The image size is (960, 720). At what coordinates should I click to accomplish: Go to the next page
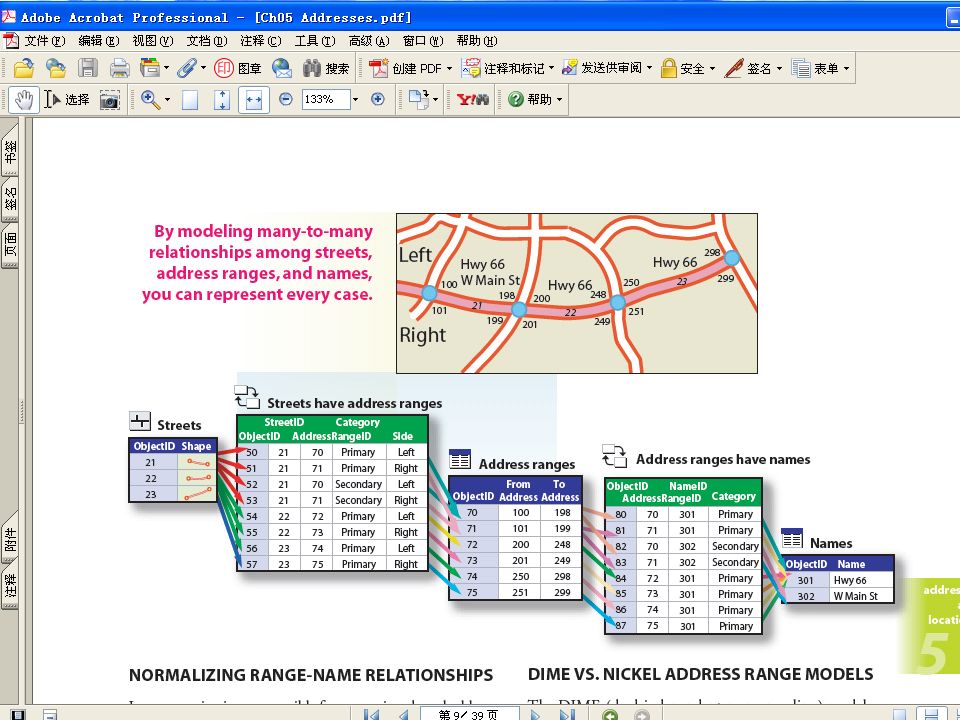pos(536,714)
